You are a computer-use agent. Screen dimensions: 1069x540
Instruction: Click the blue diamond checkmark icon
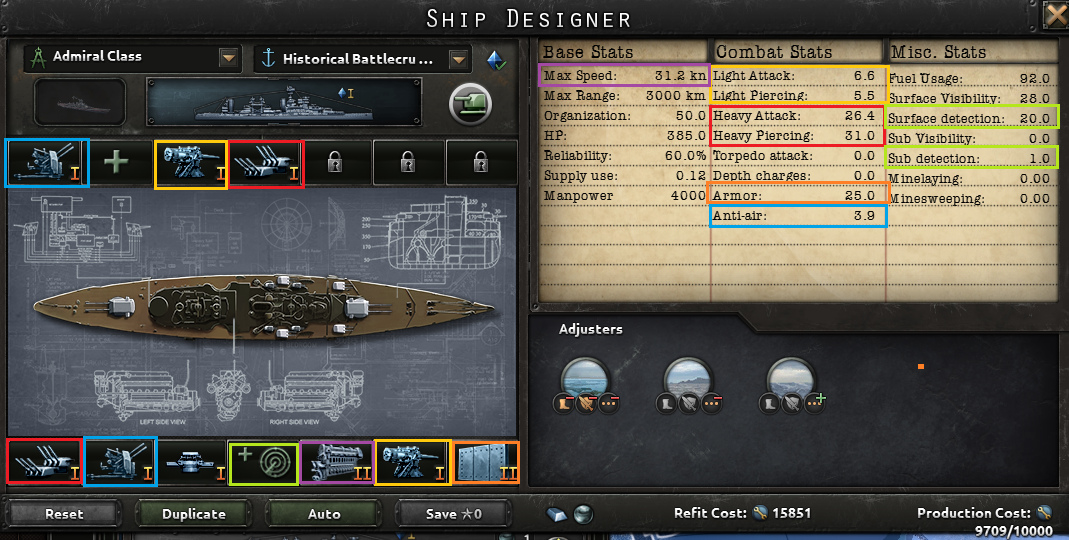[x=496, y=60]
